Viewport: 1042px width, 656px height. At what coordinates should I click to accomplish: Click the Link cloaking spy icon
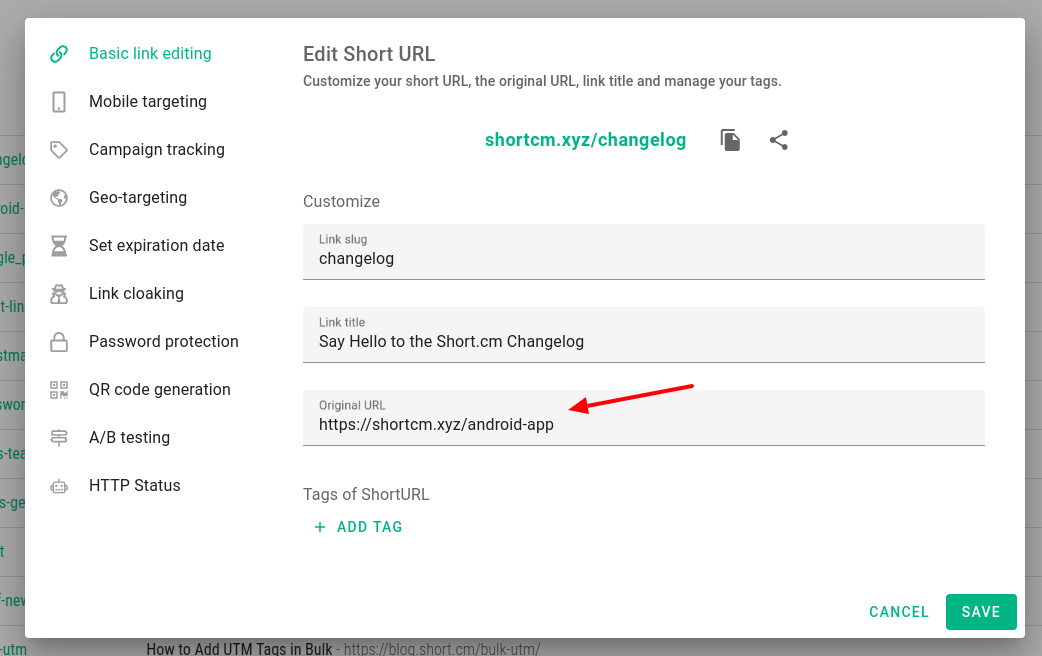coord(59,294)
